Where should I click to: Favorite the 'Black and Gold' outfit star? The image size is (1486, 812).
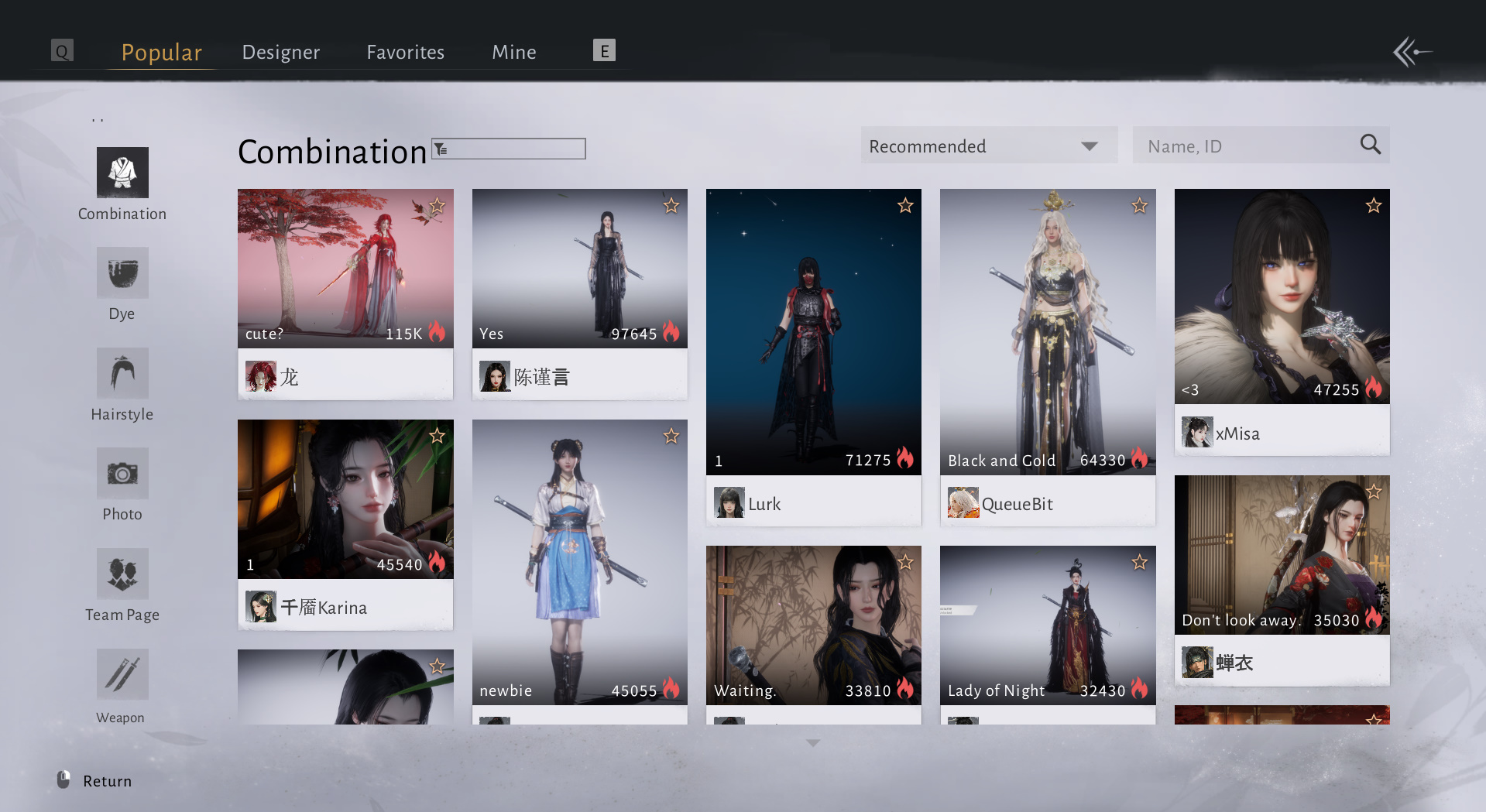pos(1139,206)
